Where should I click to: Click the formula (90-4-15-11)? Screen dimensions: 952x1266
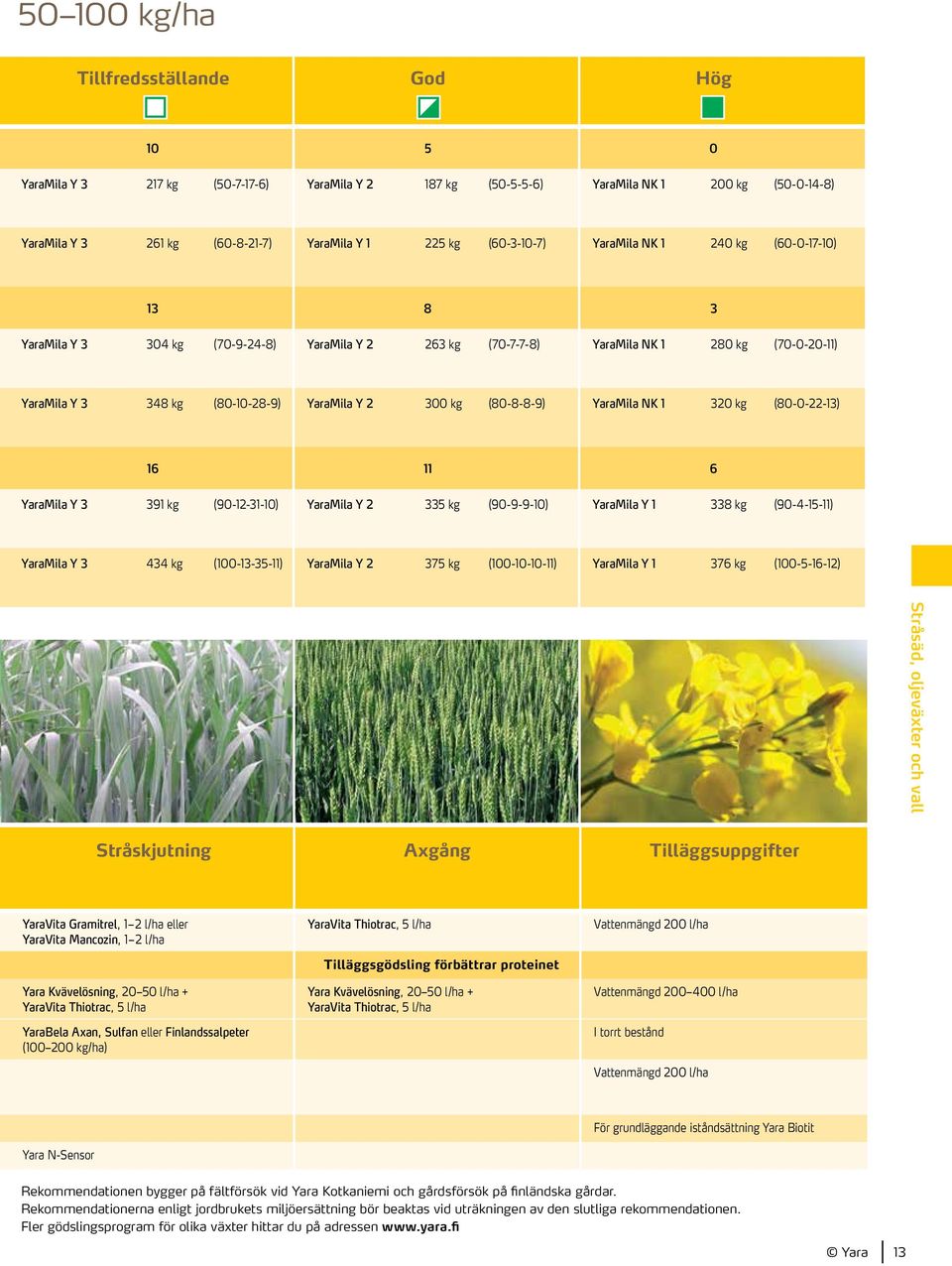[x=803, y=505]
